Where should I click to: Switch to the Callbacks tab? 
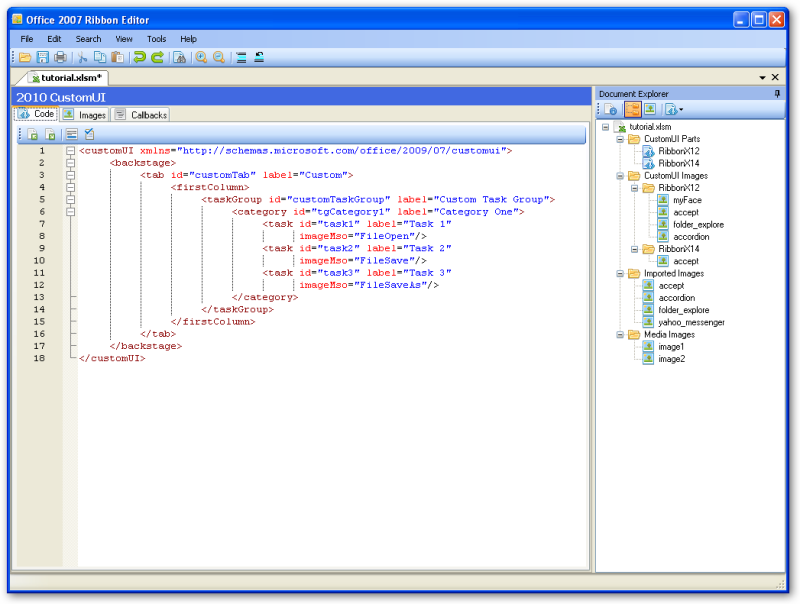point(146,114)
